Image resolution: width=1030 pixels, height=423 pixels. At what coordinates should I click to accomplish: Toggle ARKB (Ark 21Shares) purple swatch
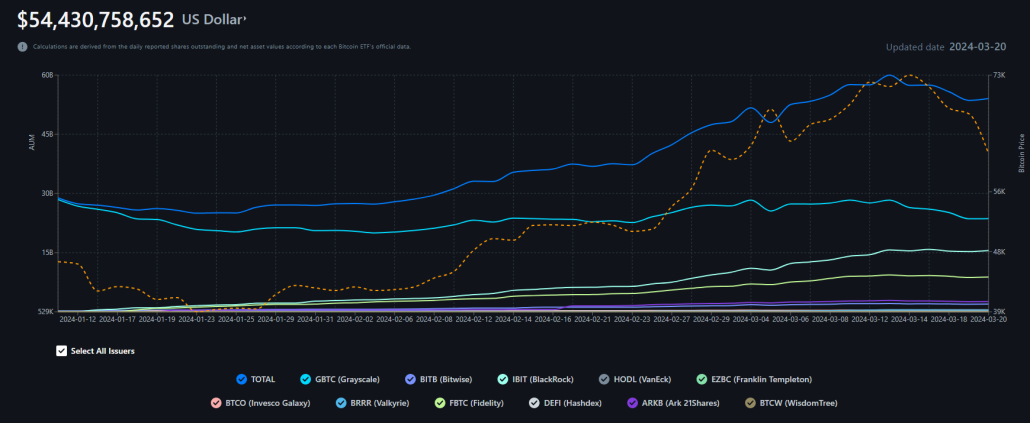click(631, 403)
